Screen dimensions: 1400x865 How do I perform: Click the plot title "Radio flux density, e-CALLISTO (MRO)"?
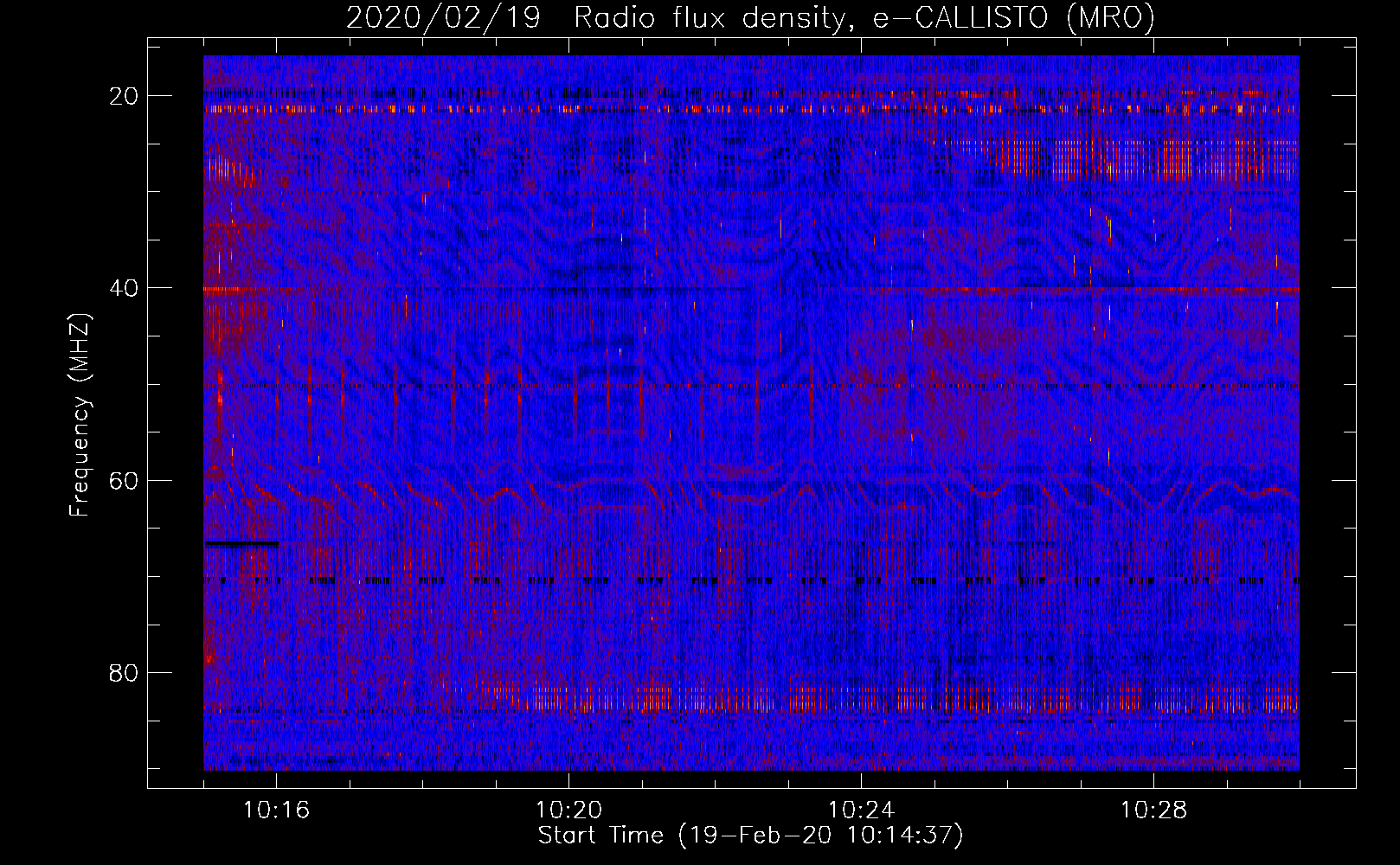(x=864, y=17)
